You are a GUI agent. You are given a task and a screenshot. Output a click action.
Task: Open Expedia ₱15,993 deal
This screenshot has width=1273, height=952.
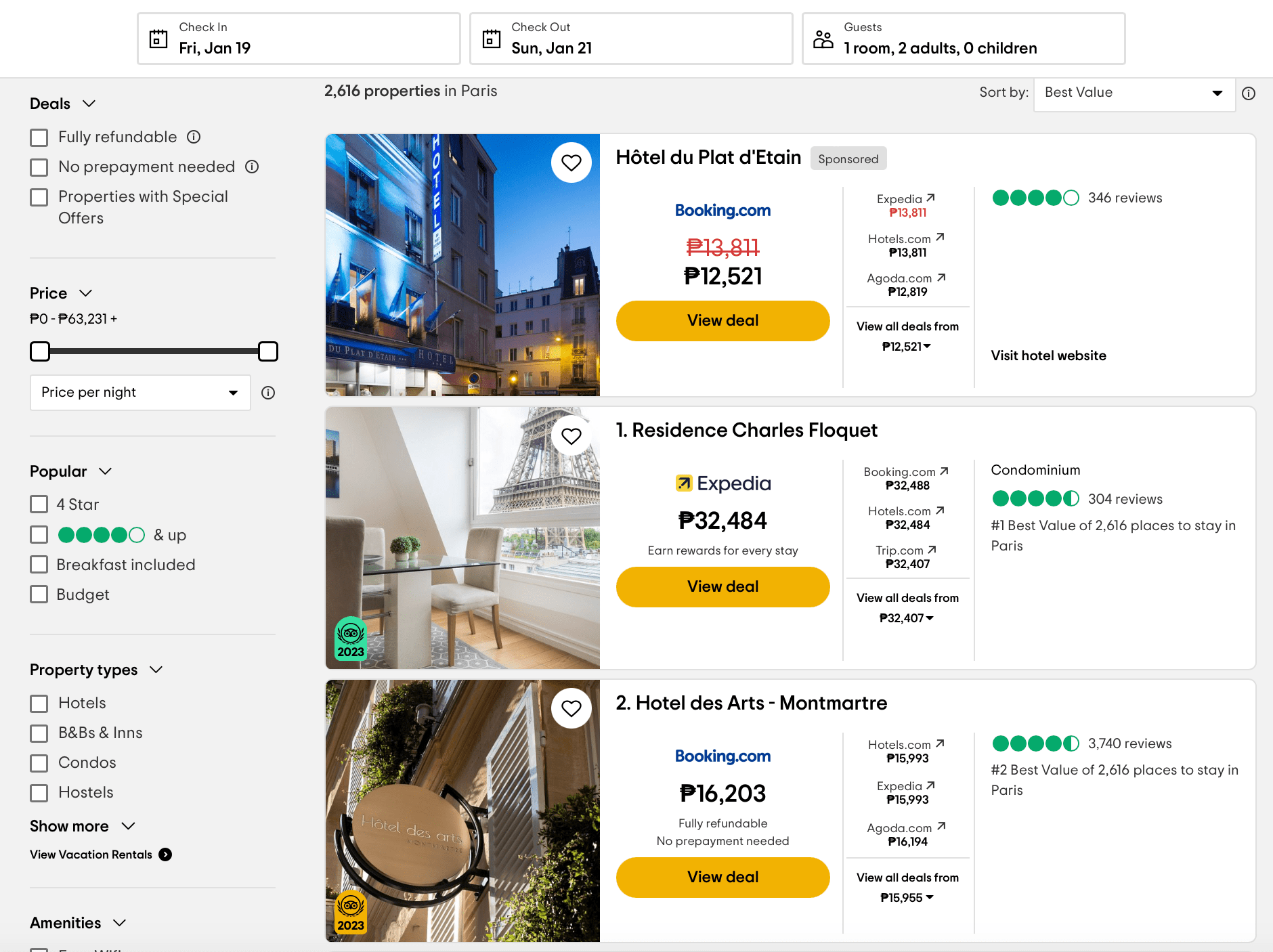tap(907, 793)
